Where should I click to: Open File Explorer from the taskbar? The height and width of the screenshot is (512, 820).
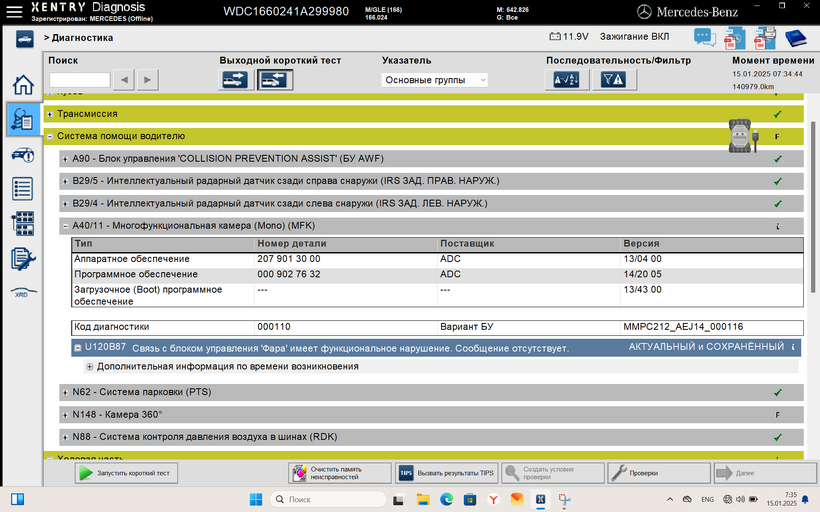[x=423, y=499]
